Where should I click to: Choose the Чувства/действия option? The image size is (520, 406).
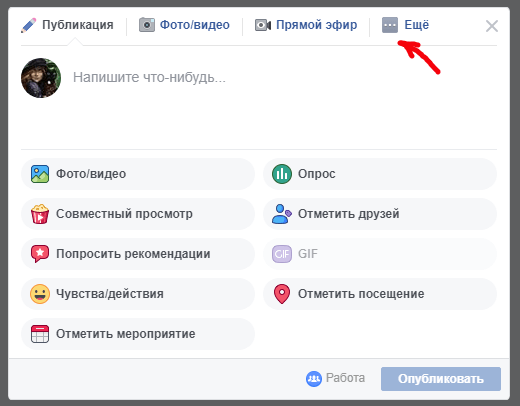click(x=138, y=294)
